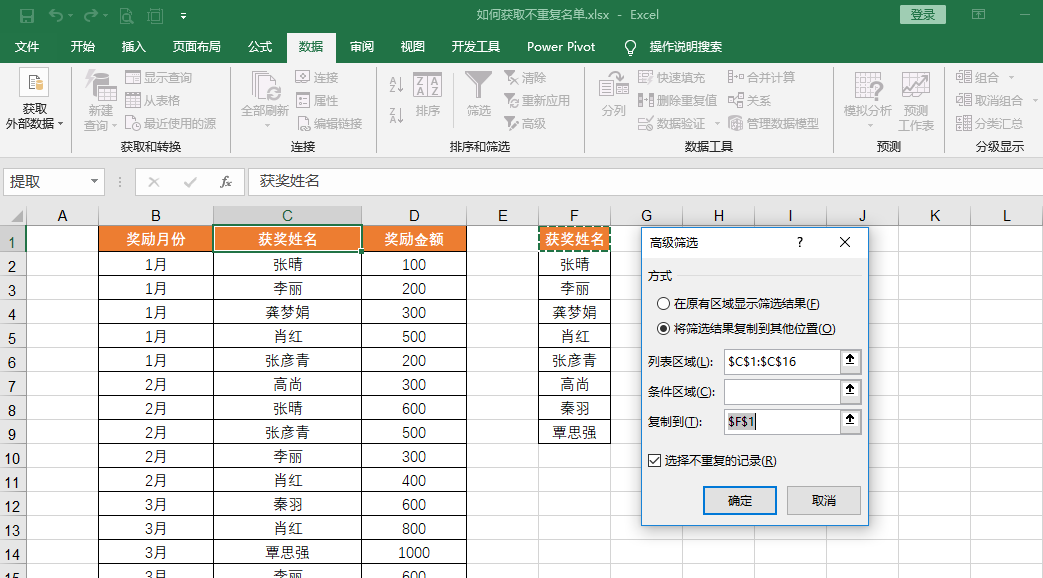The height and width of the screenshot is (578, 1043).
Task: Switch to 插入 (Insert) tab
Action: point(134,47)
